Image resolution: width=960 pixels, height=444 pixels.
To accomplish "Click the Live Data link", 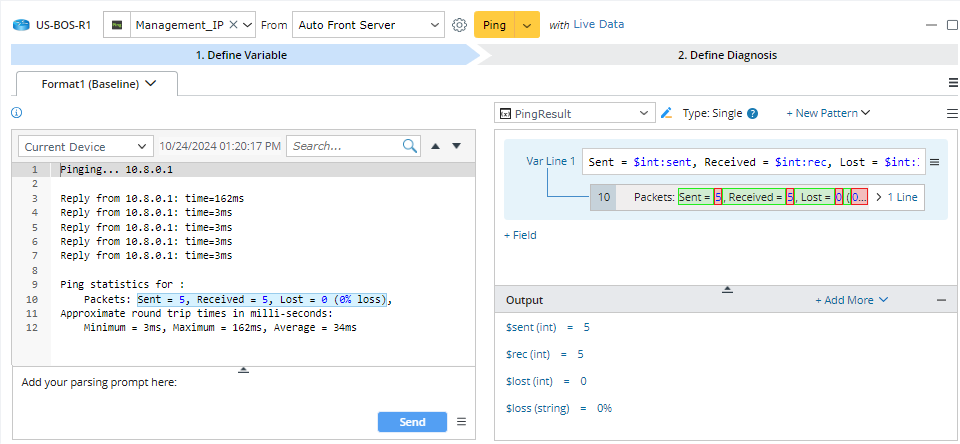I will pos(598,25).
